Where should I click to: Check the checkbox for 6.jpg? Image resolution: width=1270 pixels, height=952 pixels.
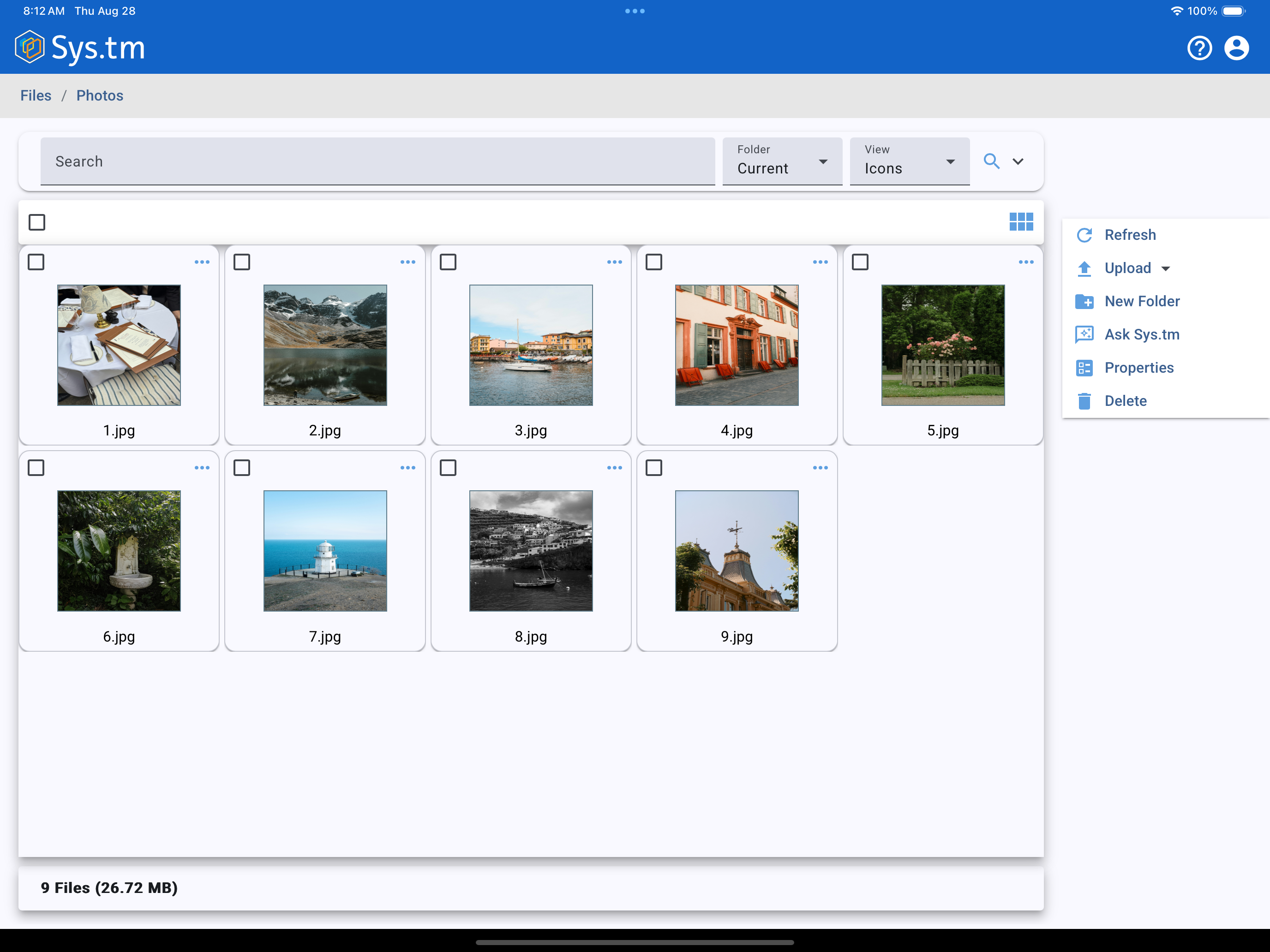pos(36,468)
